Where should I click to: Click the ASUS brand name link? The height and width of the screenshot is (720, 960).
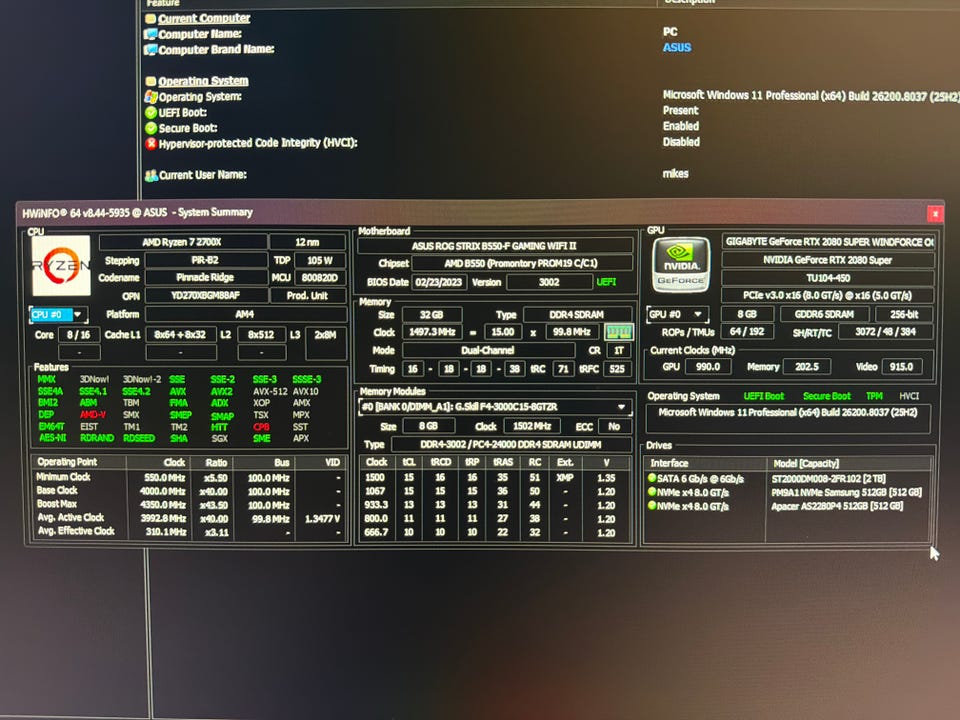pyautogui.click(x=677, y=48)
